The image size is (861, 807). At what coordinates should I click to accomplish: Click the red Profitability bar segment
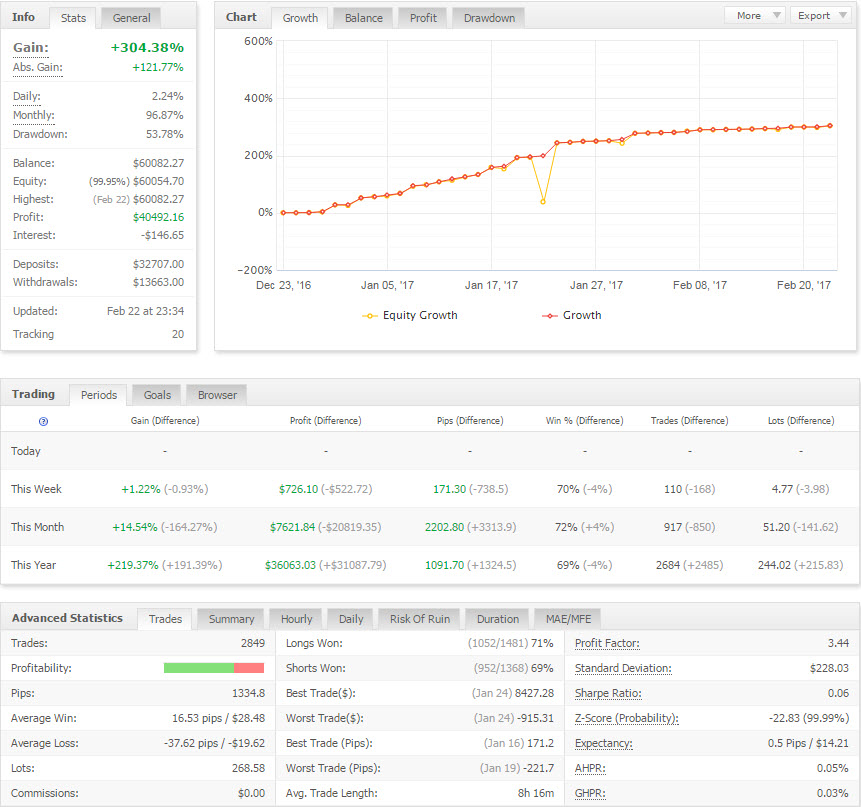249,668
